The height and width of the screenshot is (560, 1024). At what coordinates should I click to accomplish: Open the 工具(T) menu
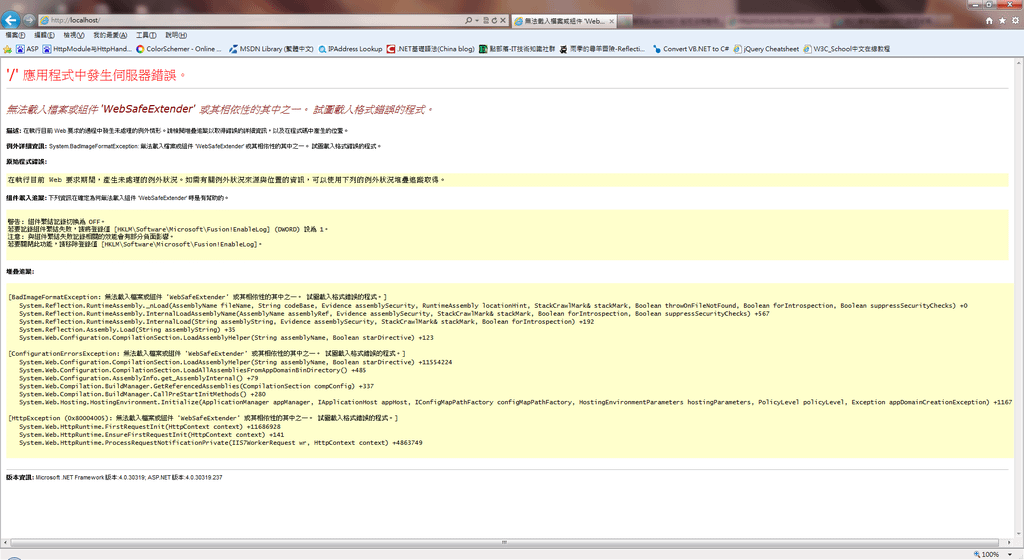tap(146, 35)
